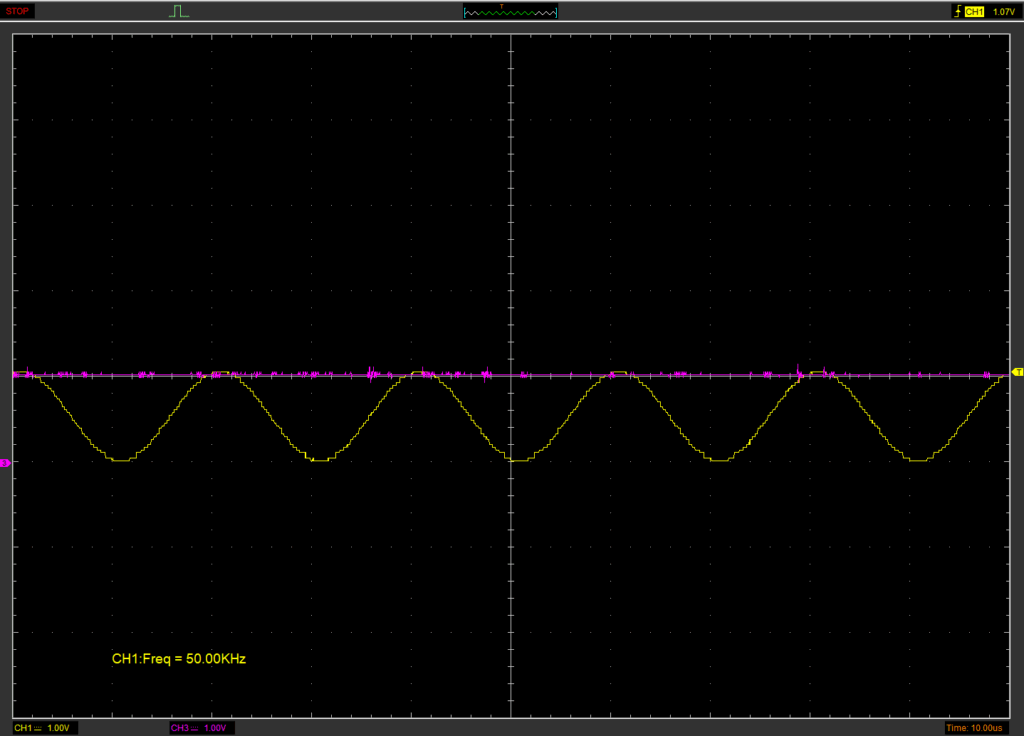Open the CH1 1.00V vertical scale readout
Screen dimensions: 1024x736
(57, 727)
